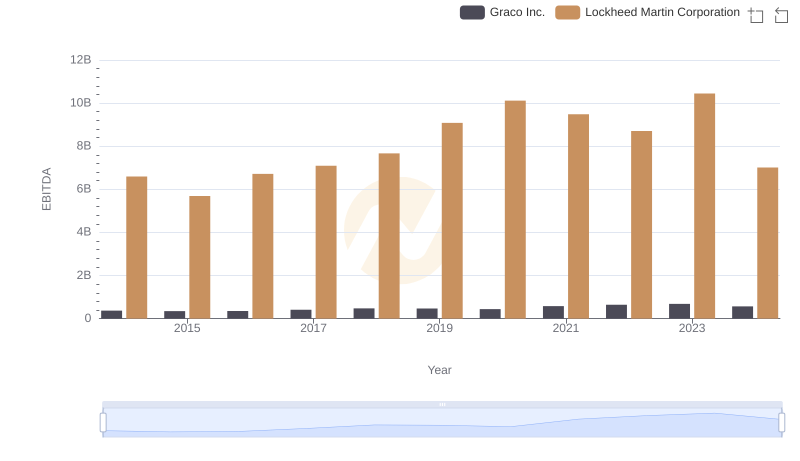Image resolution: width=800 pixels, height=461 pixels.
Task: Click the right data zoom slider handle
Action: click(x=782, y=422)
